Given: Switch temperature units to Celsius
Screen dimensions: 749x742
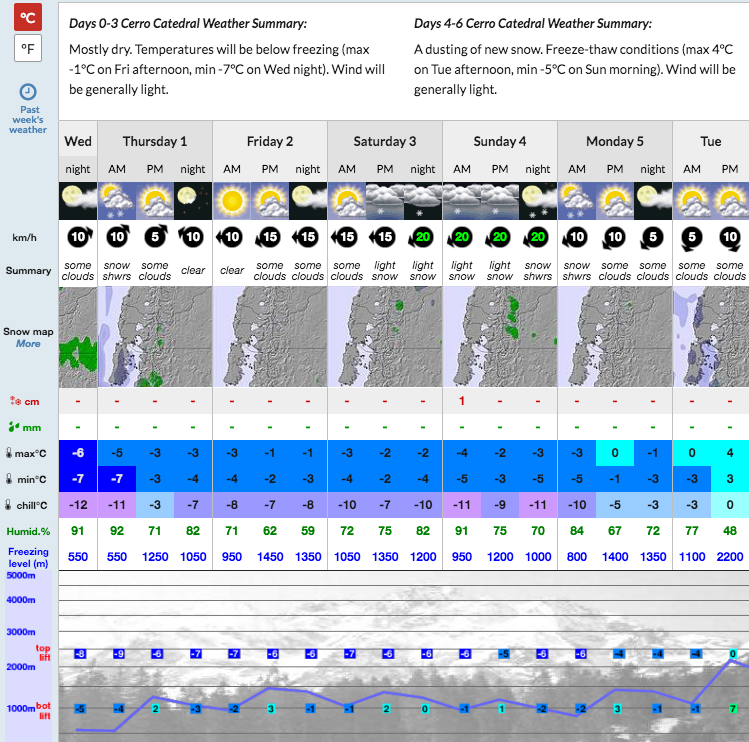Looking at the screenshot, I should click(x=28, y=18).
